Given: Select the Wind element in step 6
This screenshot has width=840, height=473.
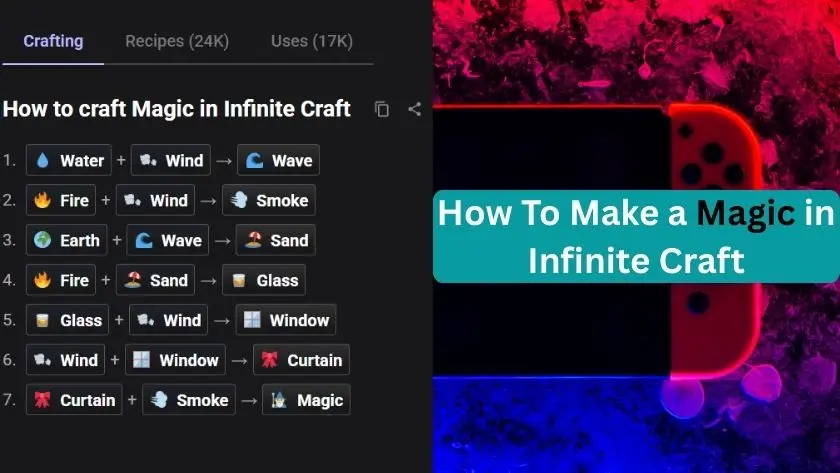Looking at the screenshot, I should [65, 360].
